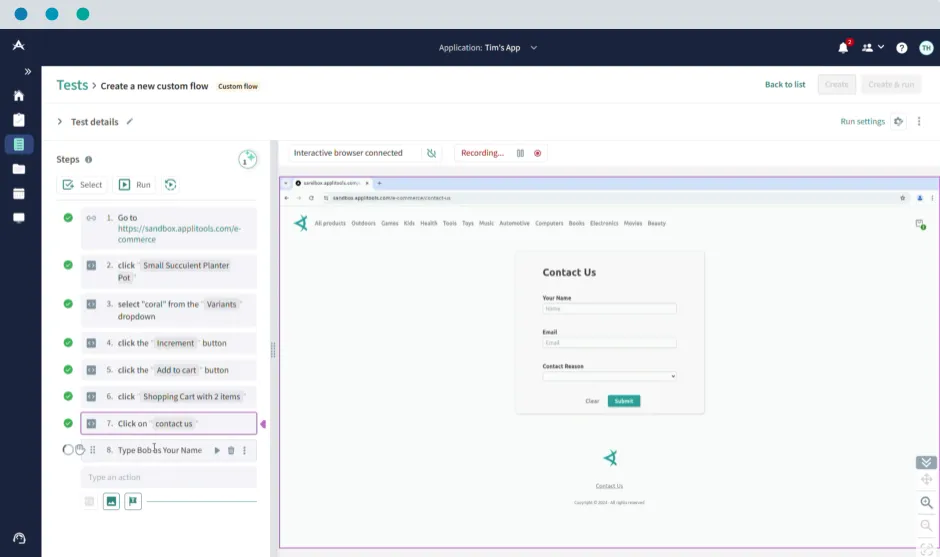Play step 8 Type Bob as Your Name
The height and width of the screenshot is (557, 940).
point(217,450)
